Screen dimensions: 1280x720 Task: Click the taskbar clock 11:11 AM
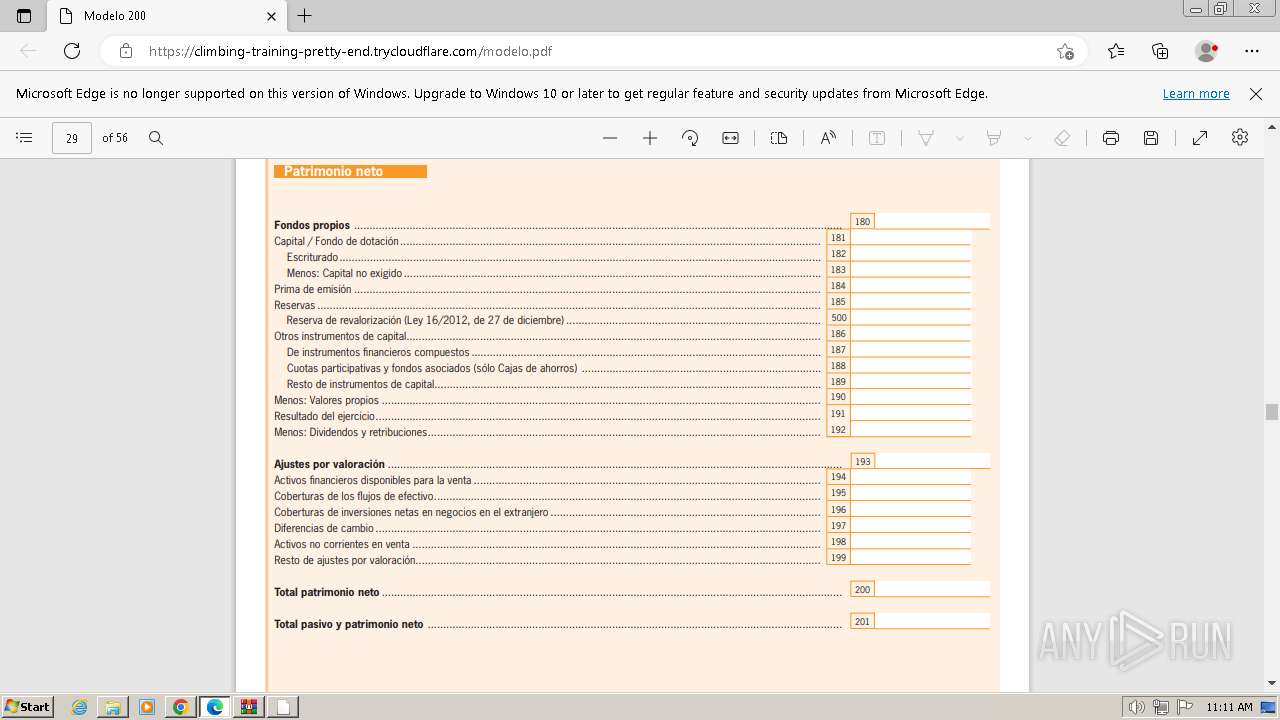1229,707
